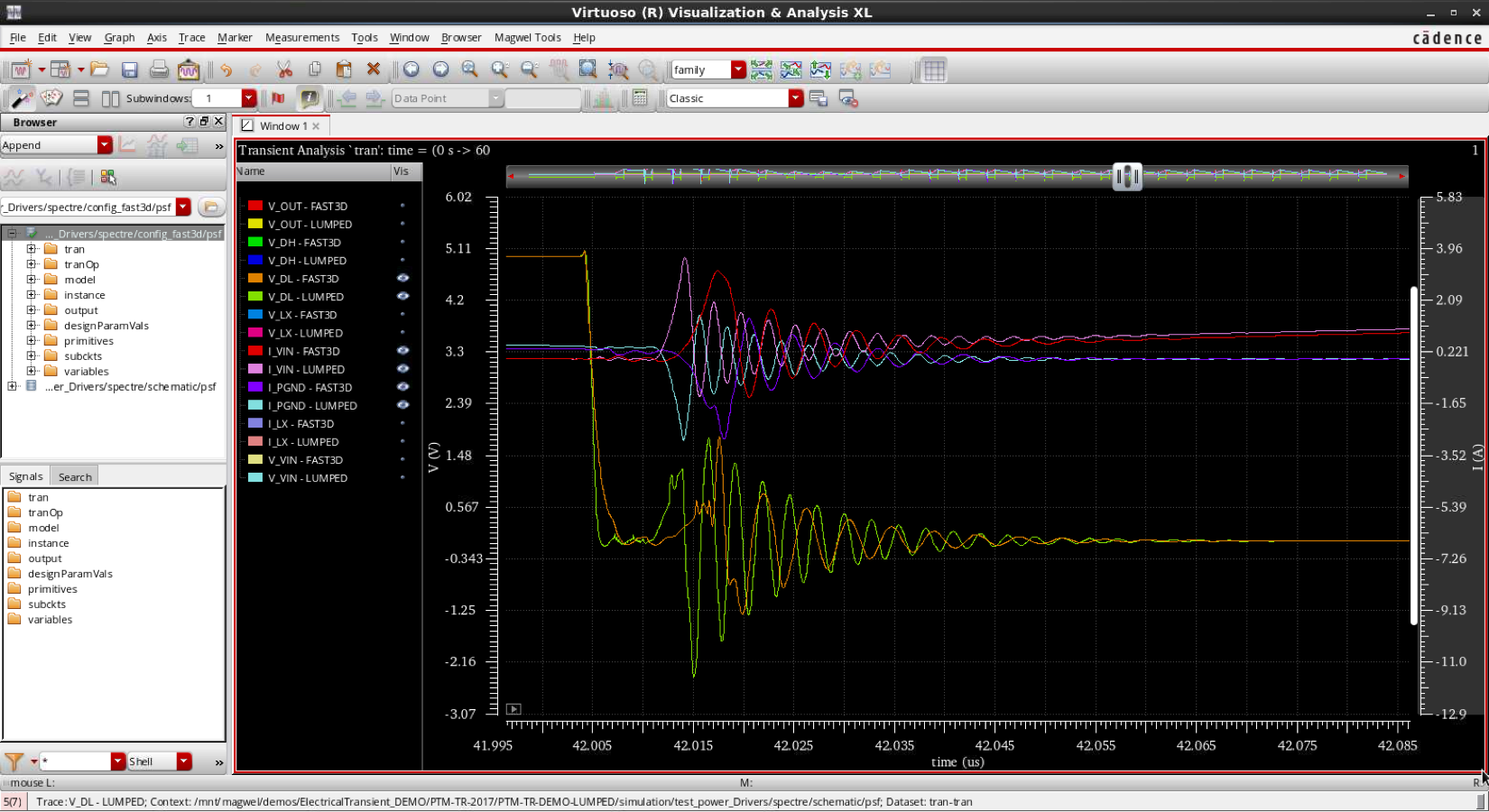The image size is (1489, 812).
Task: Hide the I_PGND - FAST3D trace
Action: pyautogui.click(x=402, y=386)
